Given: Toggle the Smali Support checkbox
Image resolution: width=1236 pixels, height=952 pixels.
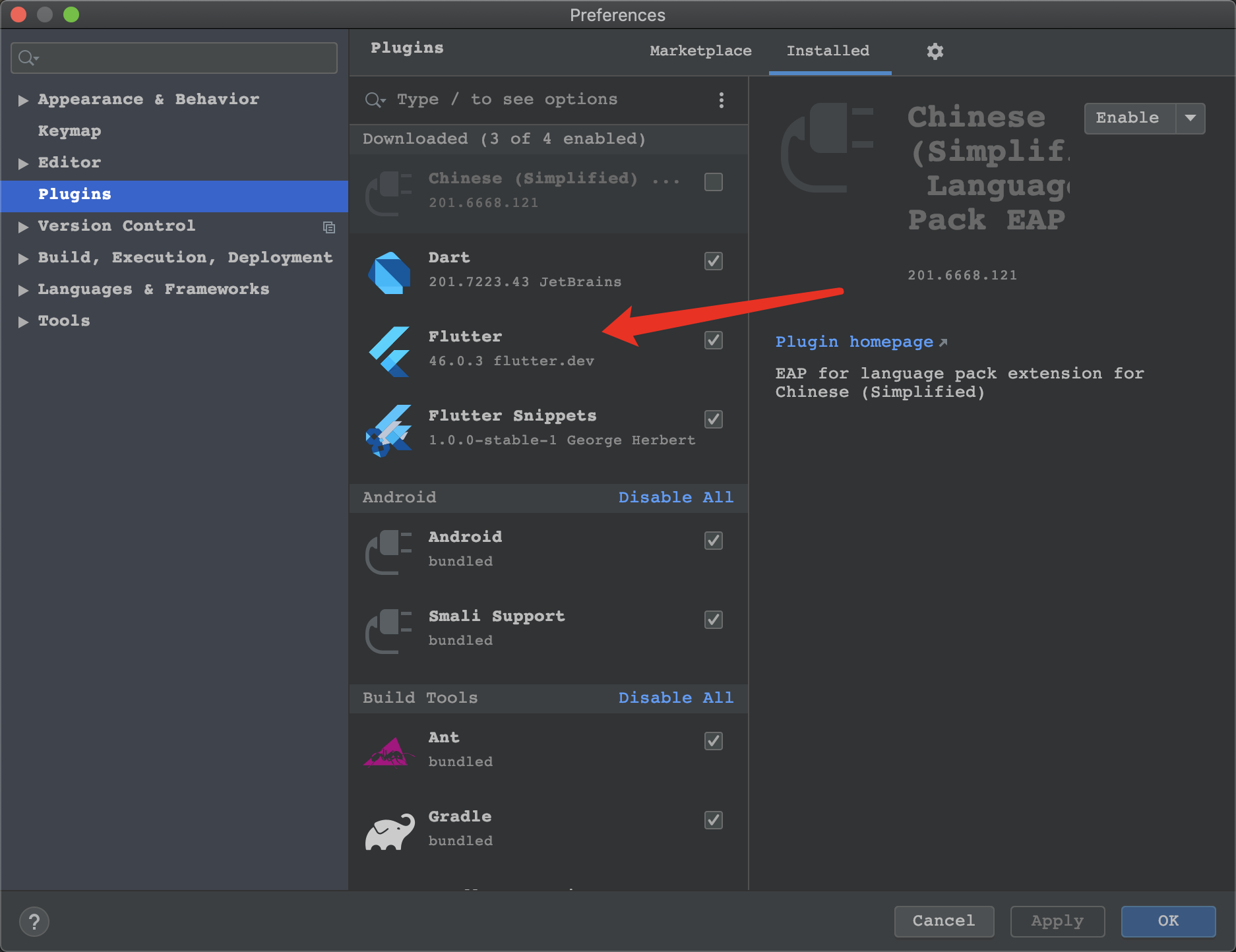Looking at the screenshot, I should tap(714, 620).
